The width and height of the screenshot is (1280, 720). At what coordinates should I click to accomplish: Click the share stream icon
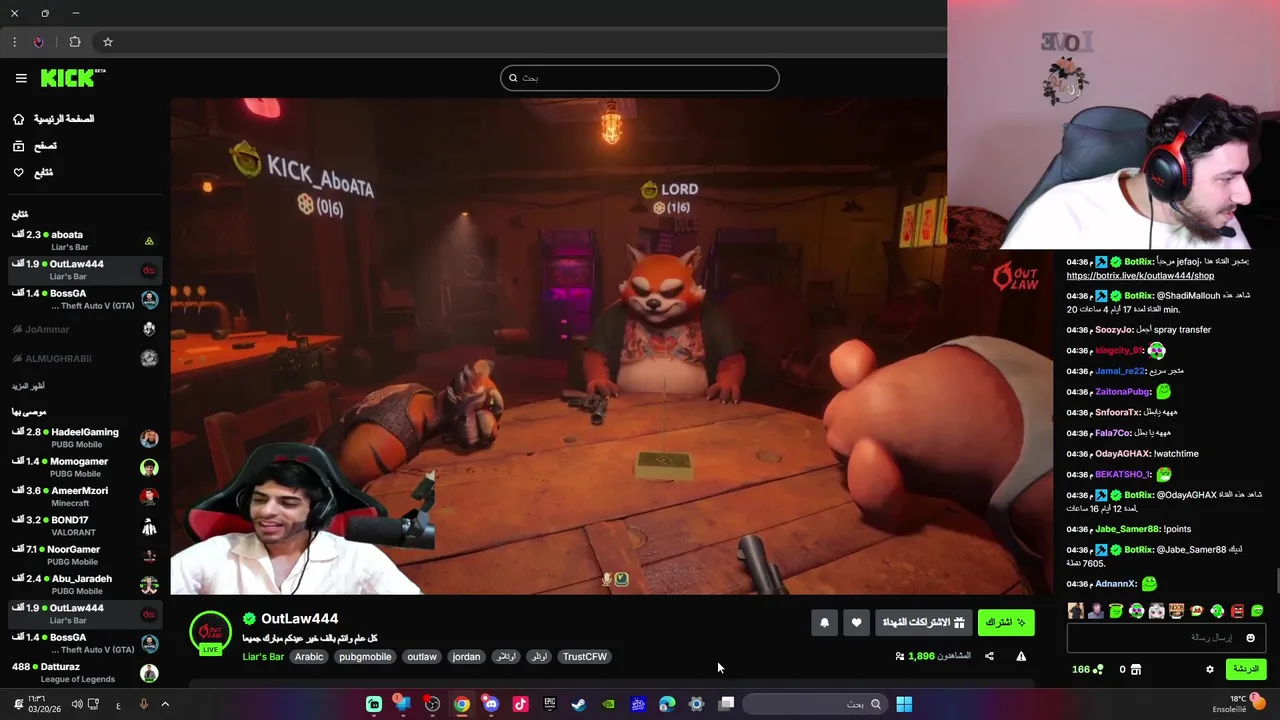click(x=989, y=656)
